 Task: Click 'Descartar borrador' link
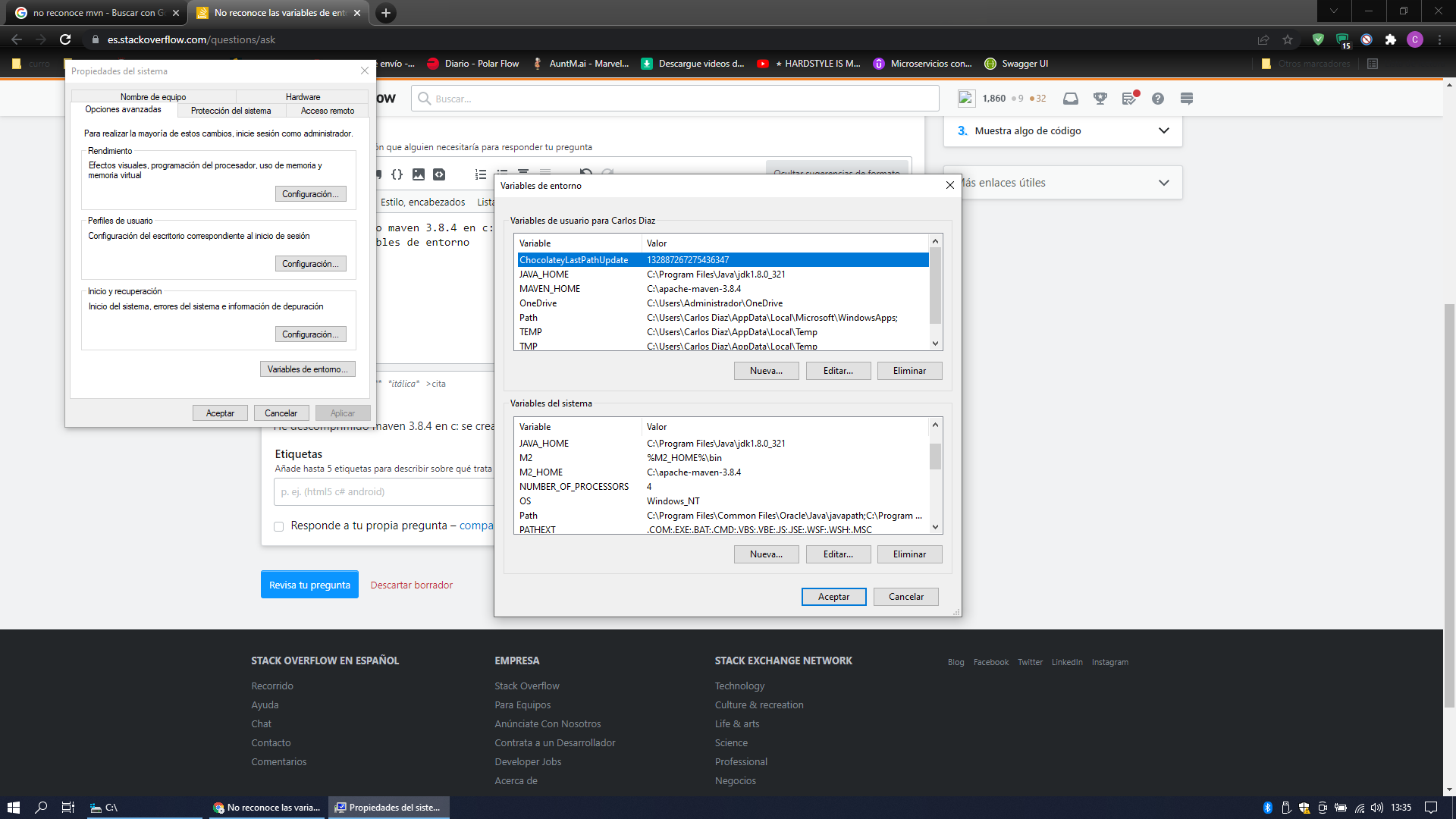coord(411,585)
